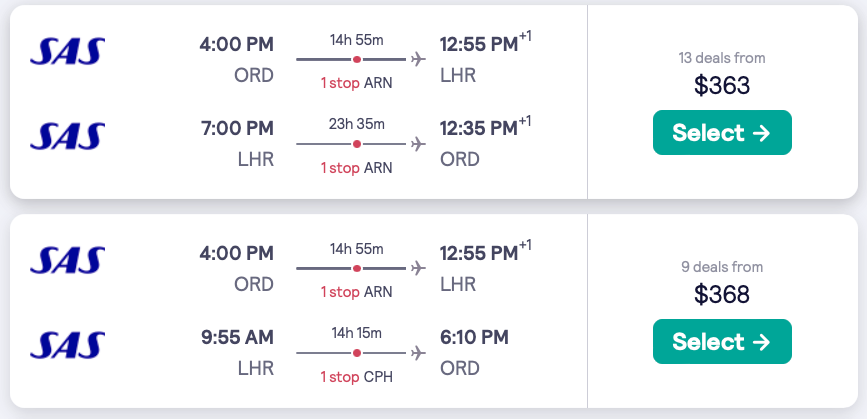Click the SAS logo for the 9:55 AM return flight
This screenshot has width=867, height=419.
pyautogui.click(x=68, y=344)
